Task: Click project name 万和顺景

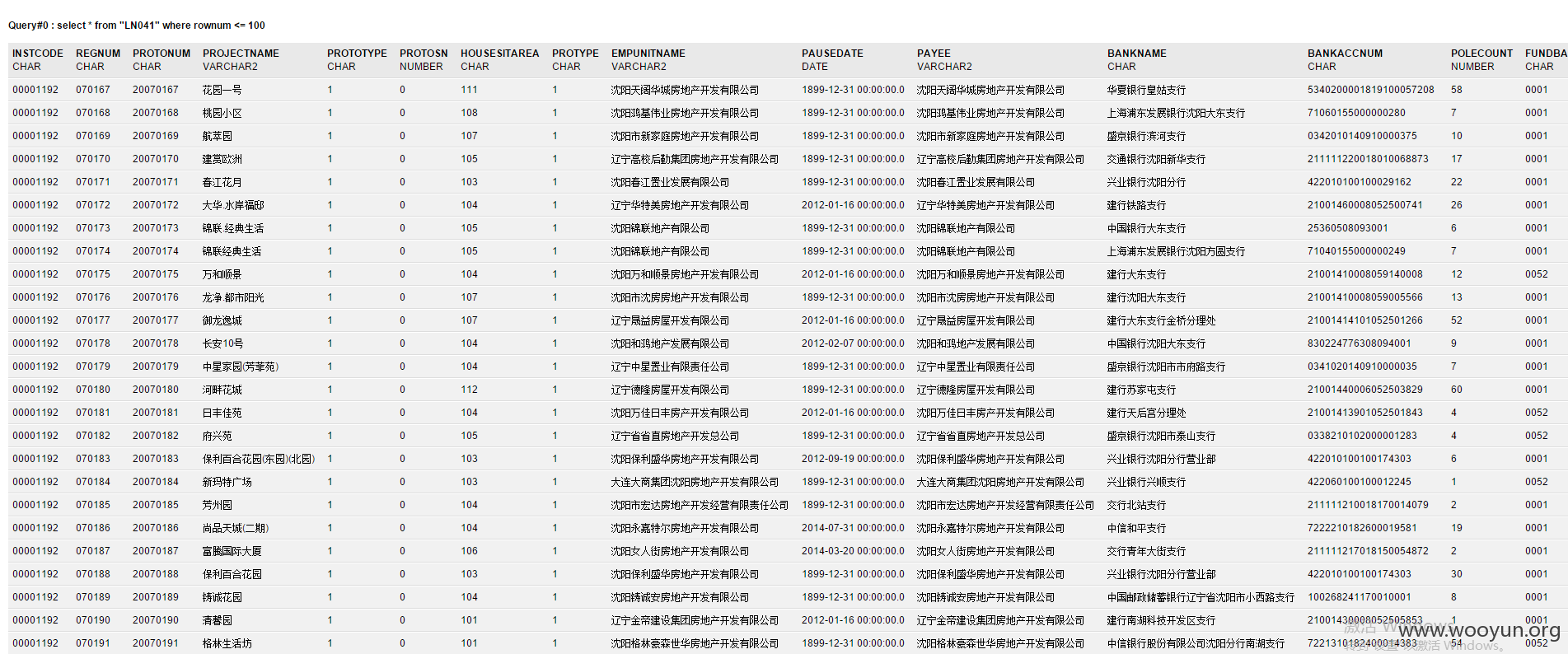Action: [222, 274]
